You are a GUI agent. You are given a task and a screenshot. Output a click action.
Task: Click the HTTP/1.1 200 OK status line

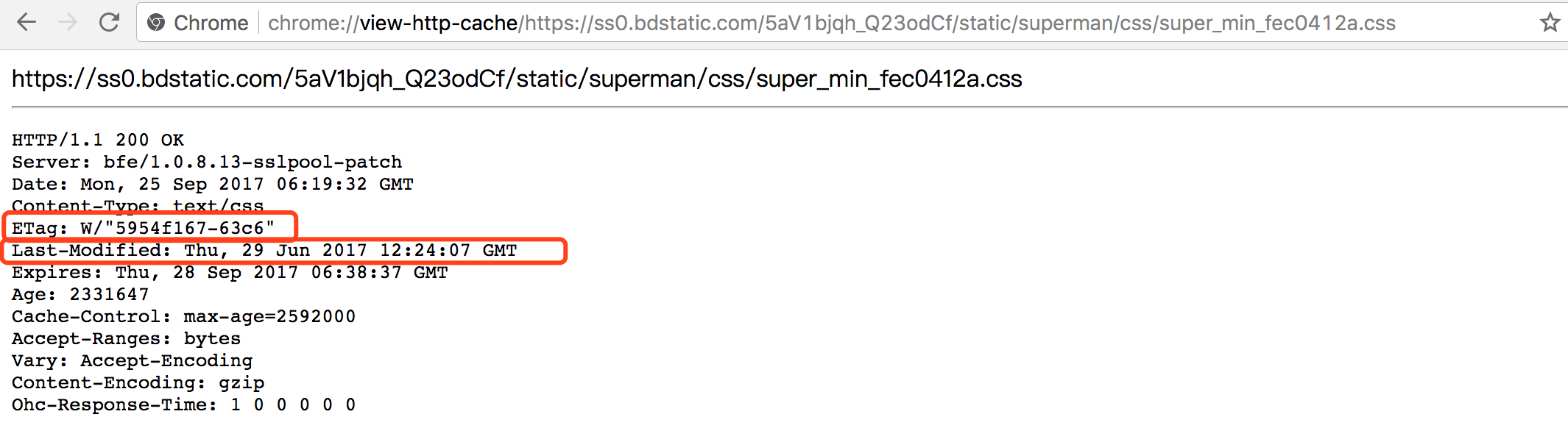(98, 140)
